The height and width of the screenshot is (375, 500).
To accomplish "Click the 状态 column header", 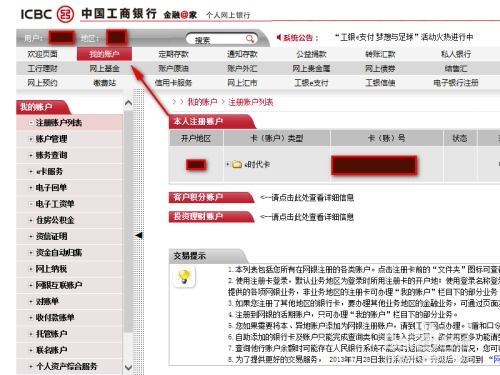I will 460,138.
